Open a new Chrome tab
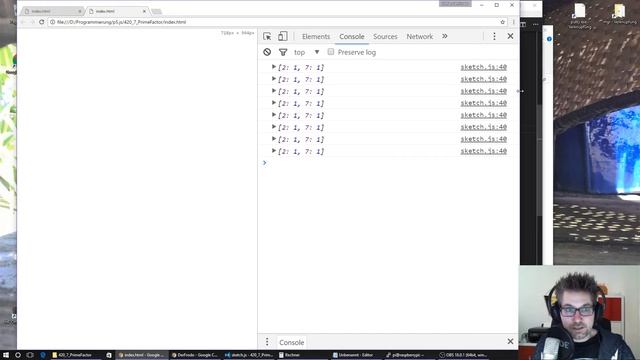 (x=157, y=11)
